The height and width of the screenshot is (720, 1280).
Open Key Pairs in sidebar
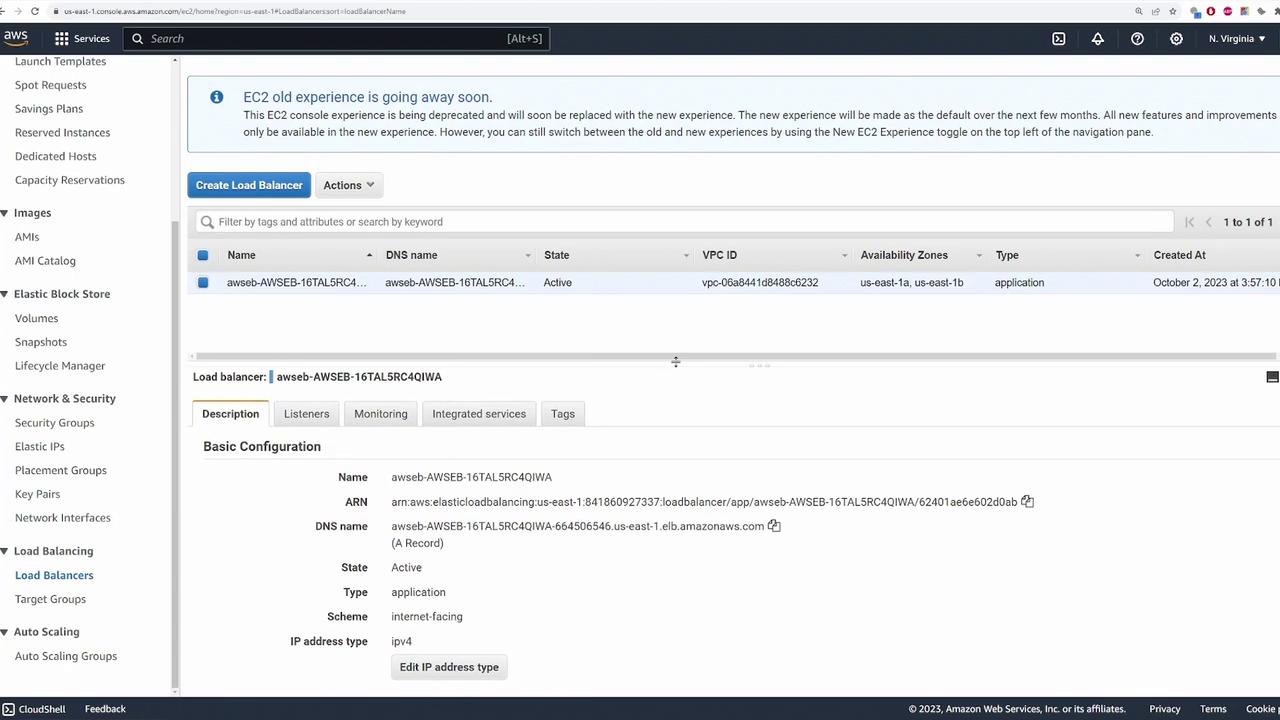coord(38,494)
